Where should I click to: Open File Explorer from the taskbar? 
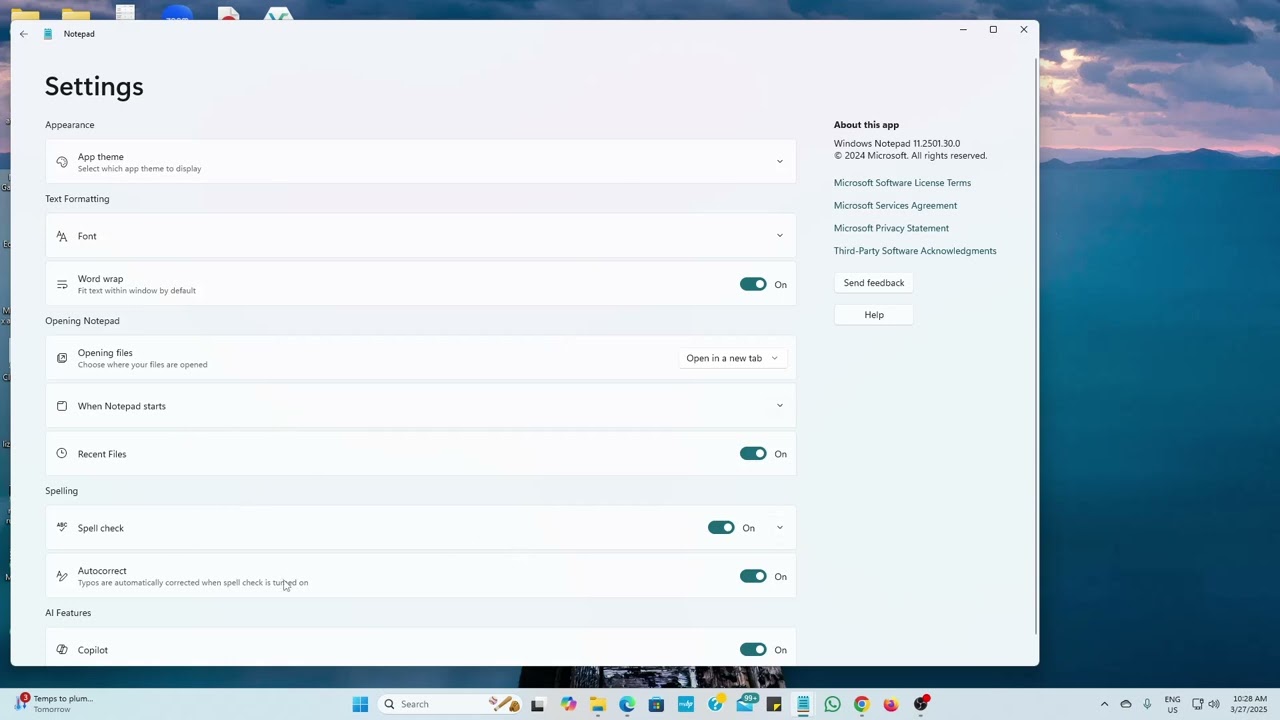pos(597,704)
